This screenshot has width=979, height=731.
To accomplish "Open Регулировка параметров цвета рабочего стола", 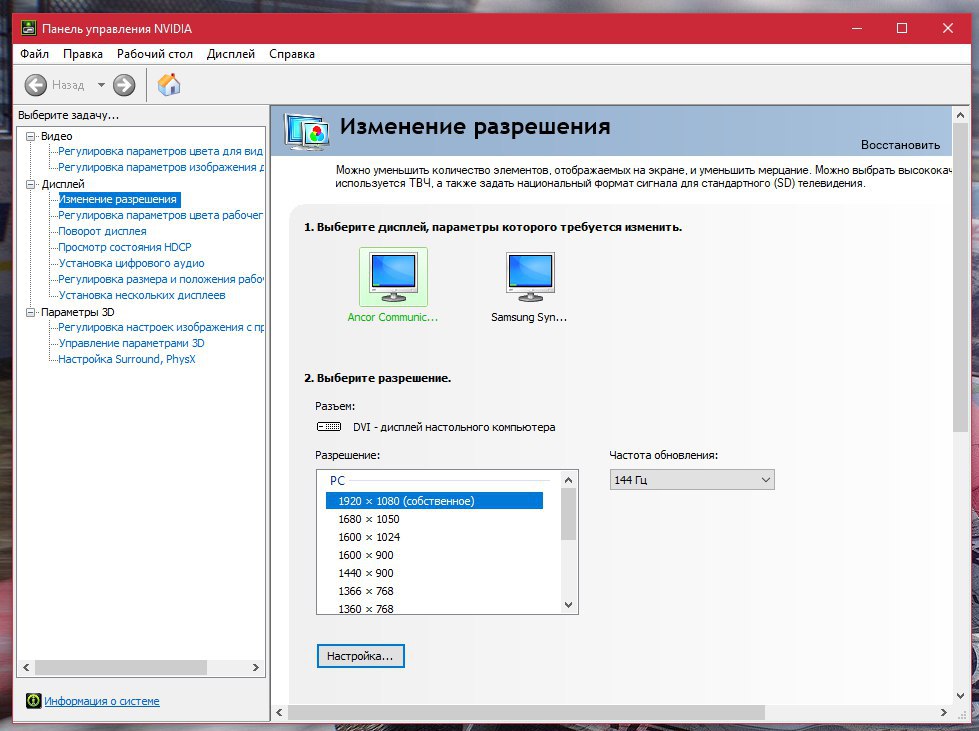I will (x=160, y=215).
